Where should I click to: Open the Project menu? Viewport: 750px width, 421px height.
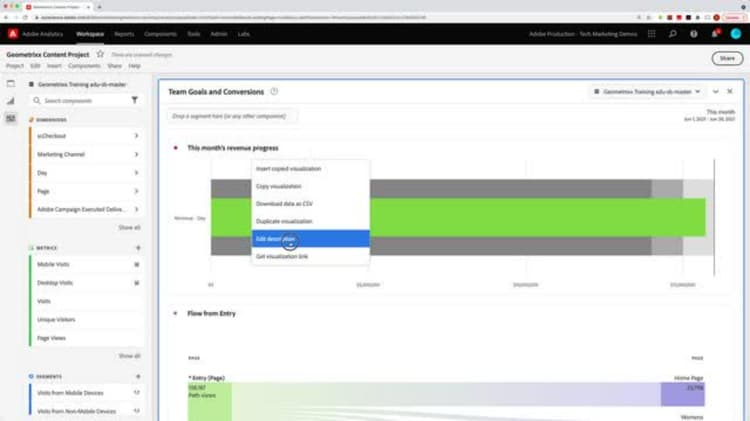click(x=15, y=66)
